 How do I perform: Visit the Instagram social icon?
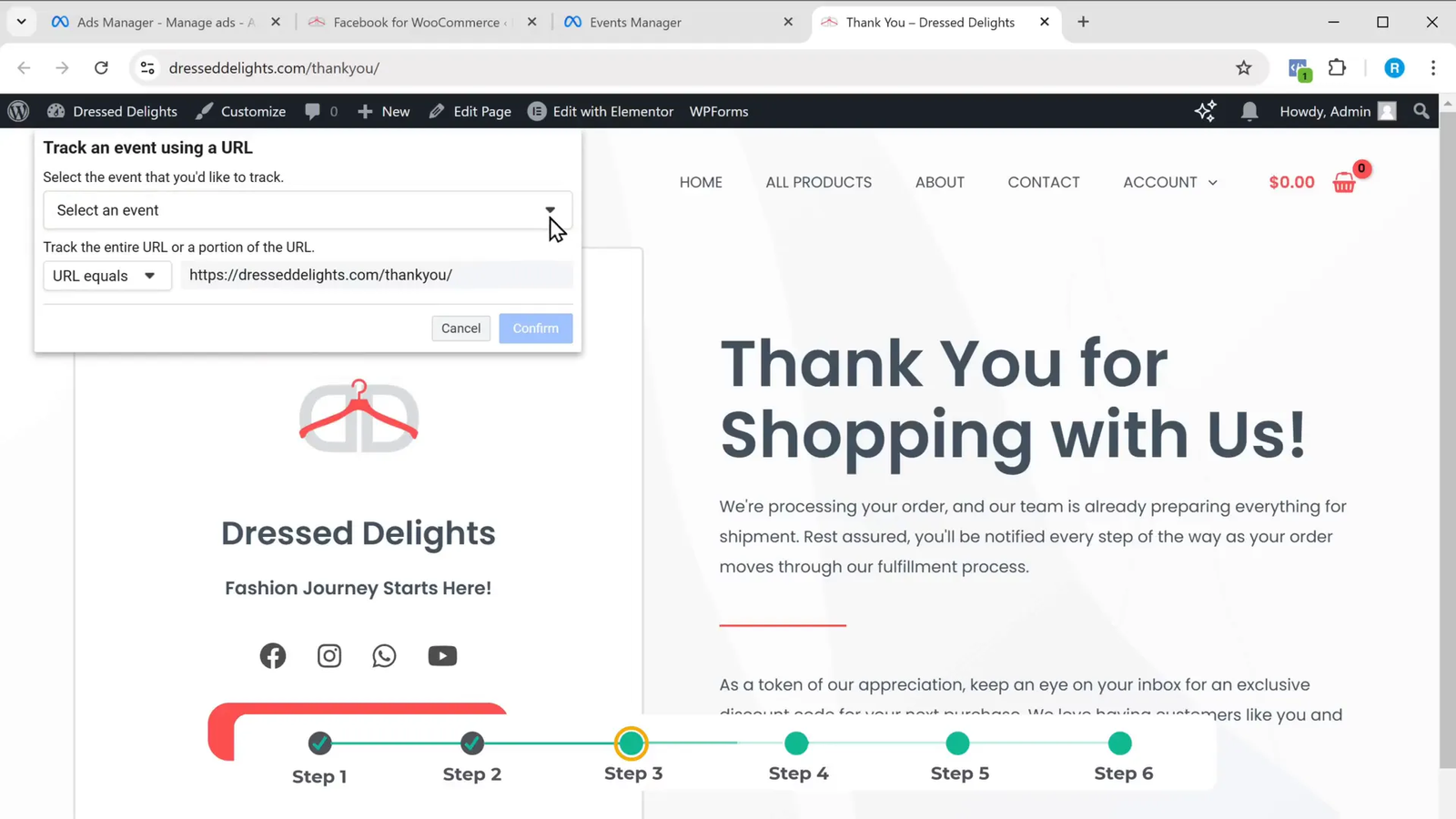329,655
